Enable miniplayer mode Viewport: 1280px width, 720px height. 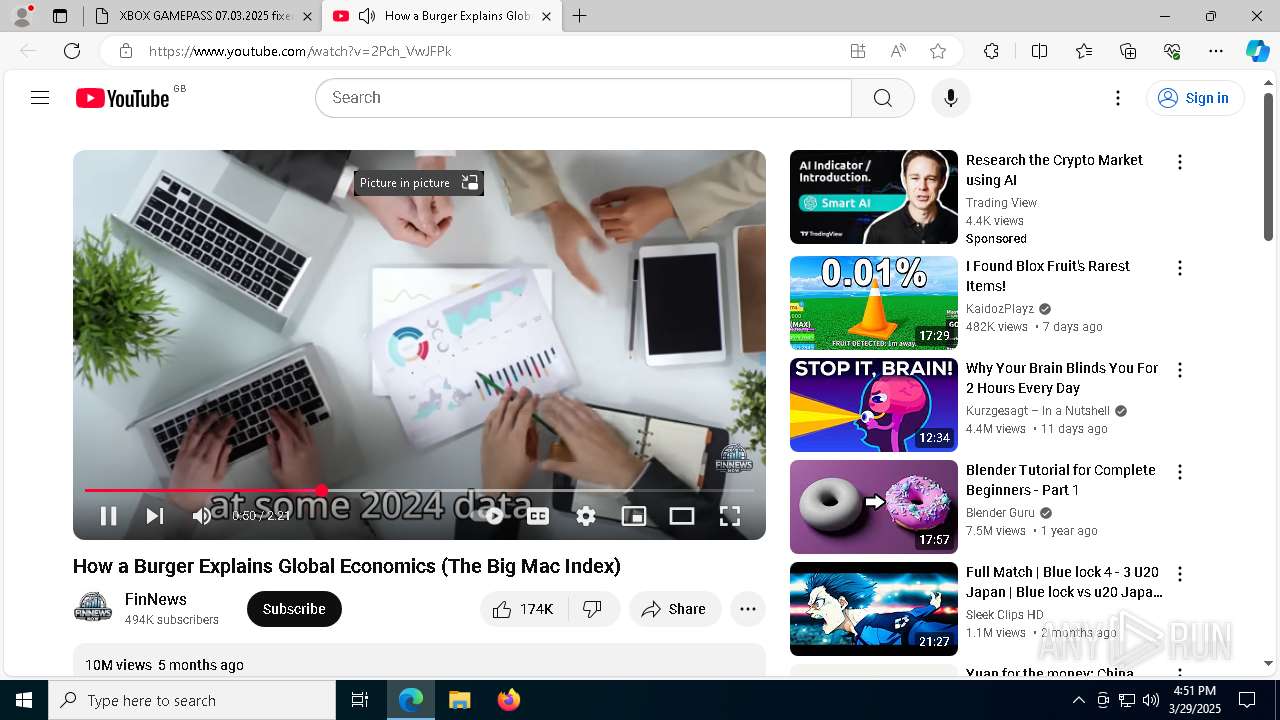pyautogui.click(x=634, y=516)
